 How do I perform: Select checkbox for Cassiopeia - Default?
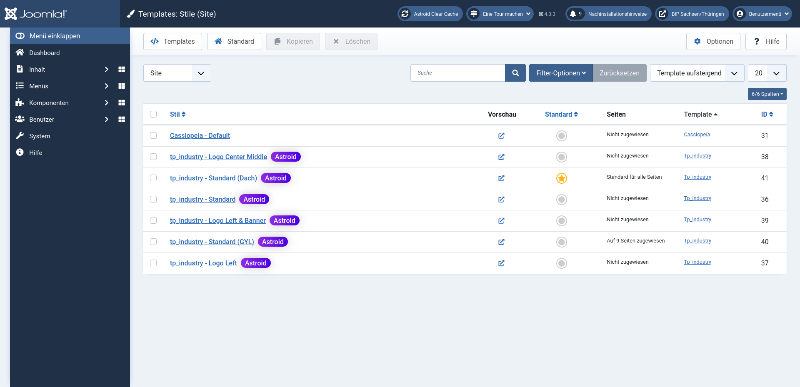[x=153, y=135]
